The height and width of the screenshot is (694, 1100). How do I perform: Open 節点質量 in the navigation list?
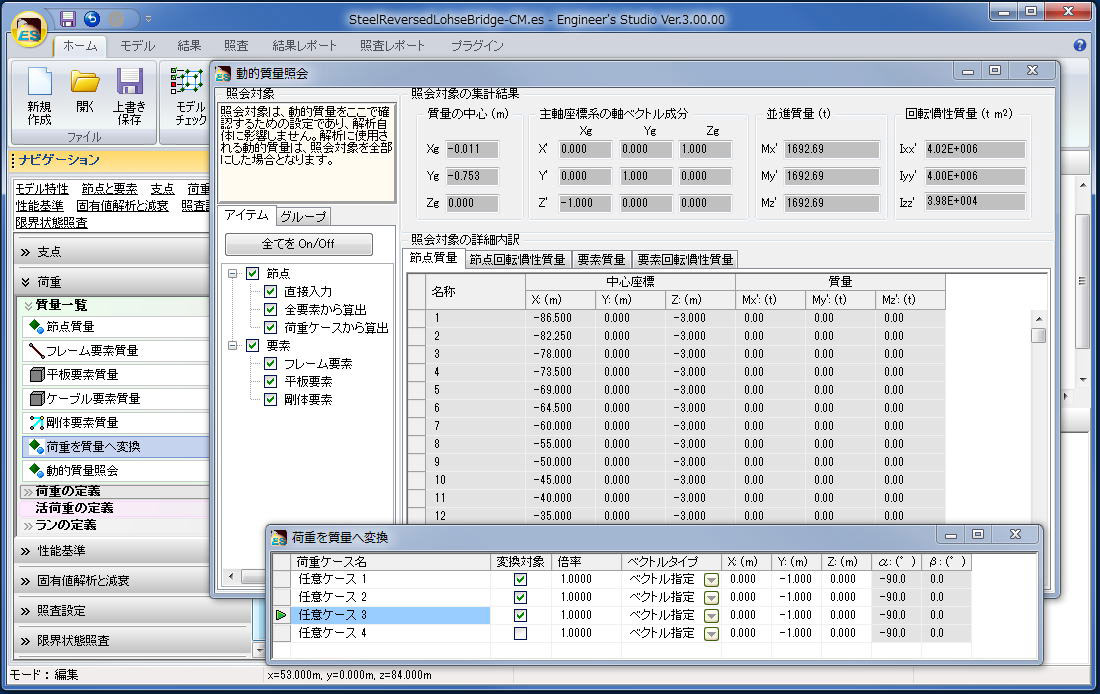click(x=116, y=326)
